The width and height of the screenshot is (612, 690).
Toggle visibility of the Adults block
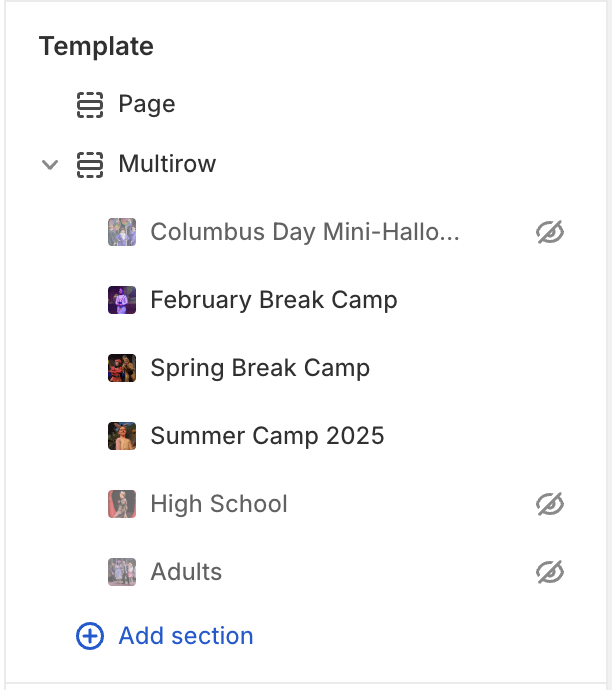click(x=549, y=572)
